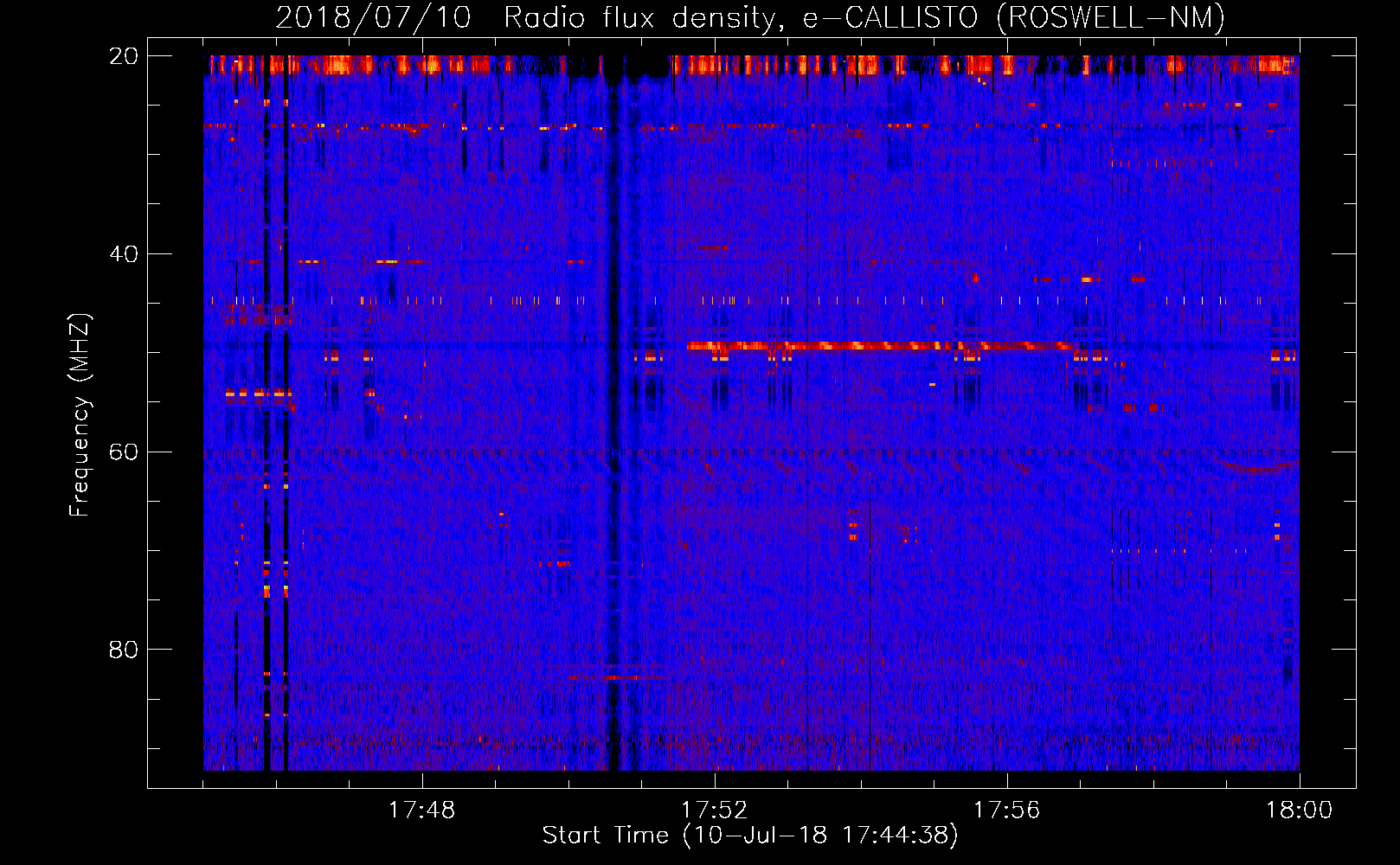Click the 17:48 time tick label
This screenshot has height=865, width=1400.
tap(421, 811)
